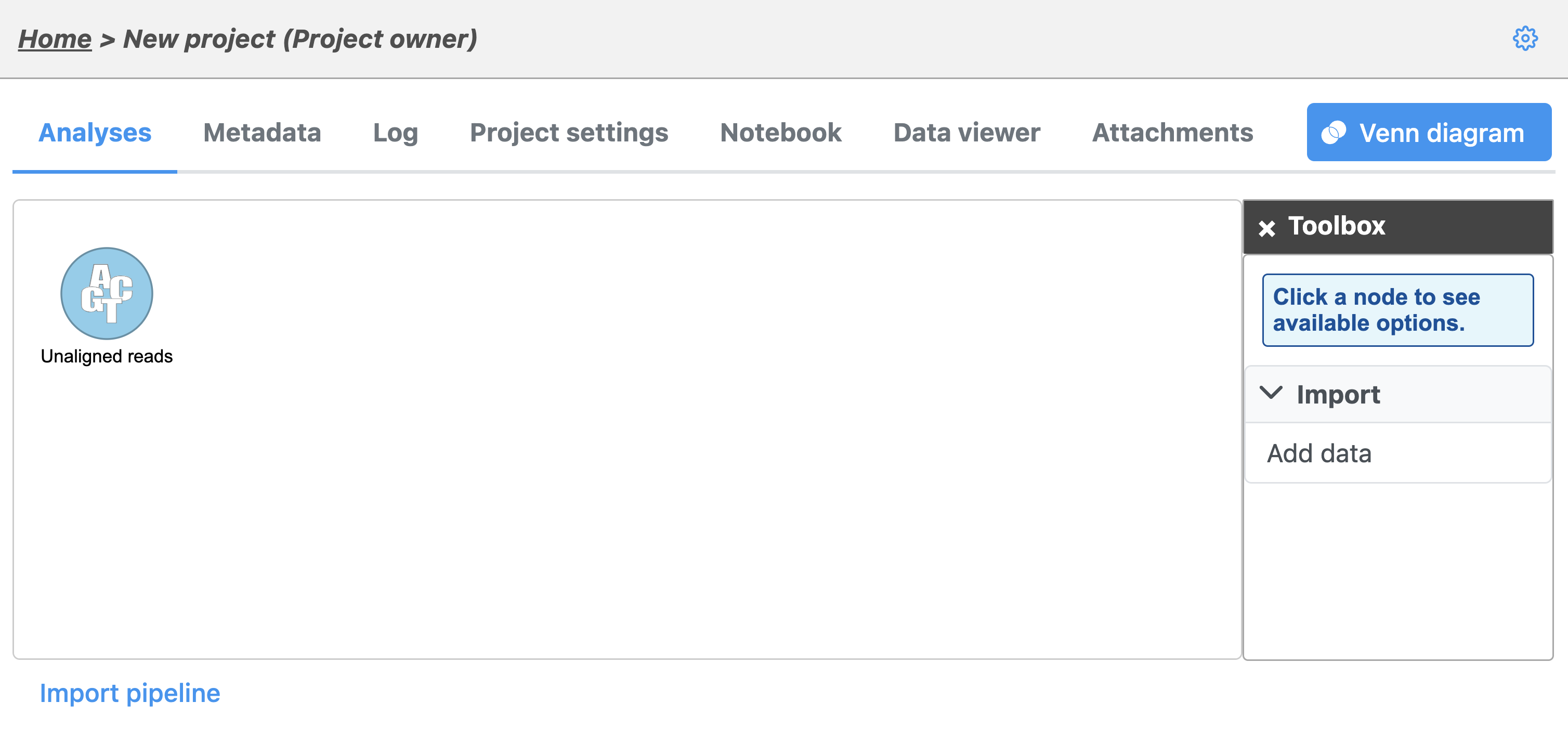1568x754 pixels.
Task: Click the Import section header label
Action: point(1338,394)
